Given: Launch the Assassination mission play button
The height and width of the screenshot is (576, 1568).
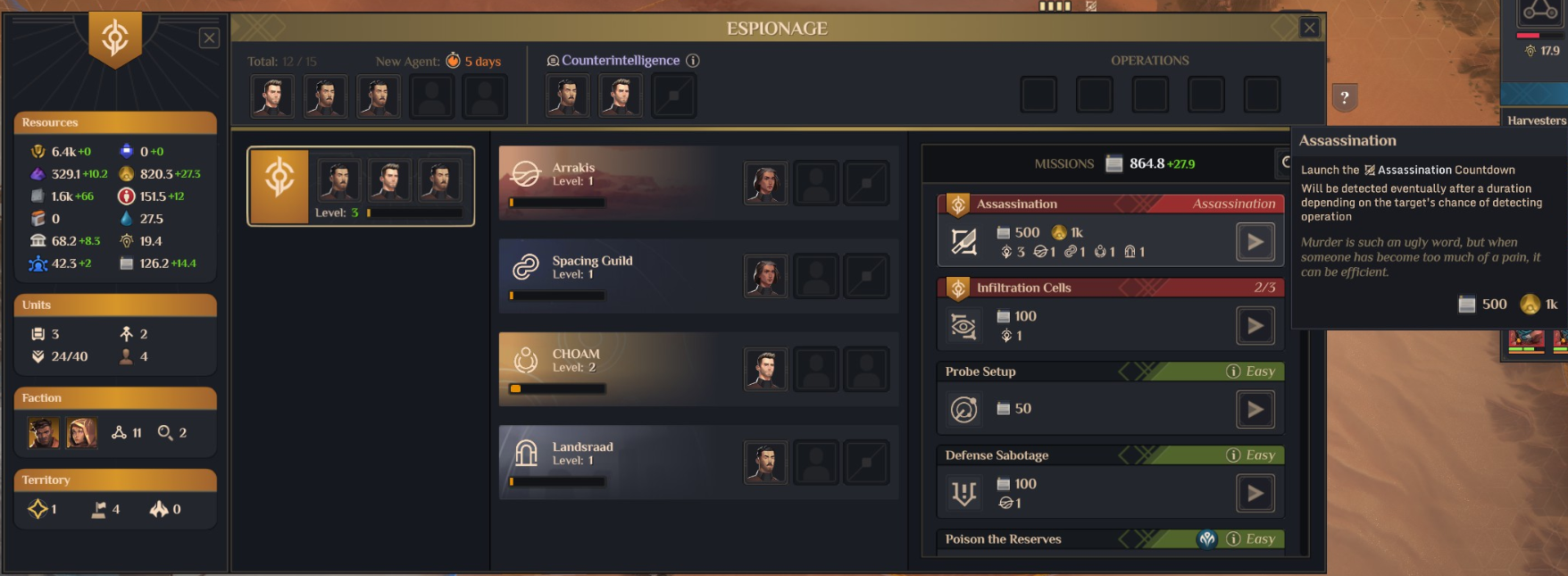Looking at the screenshot, I should (x=1255, y=242).
